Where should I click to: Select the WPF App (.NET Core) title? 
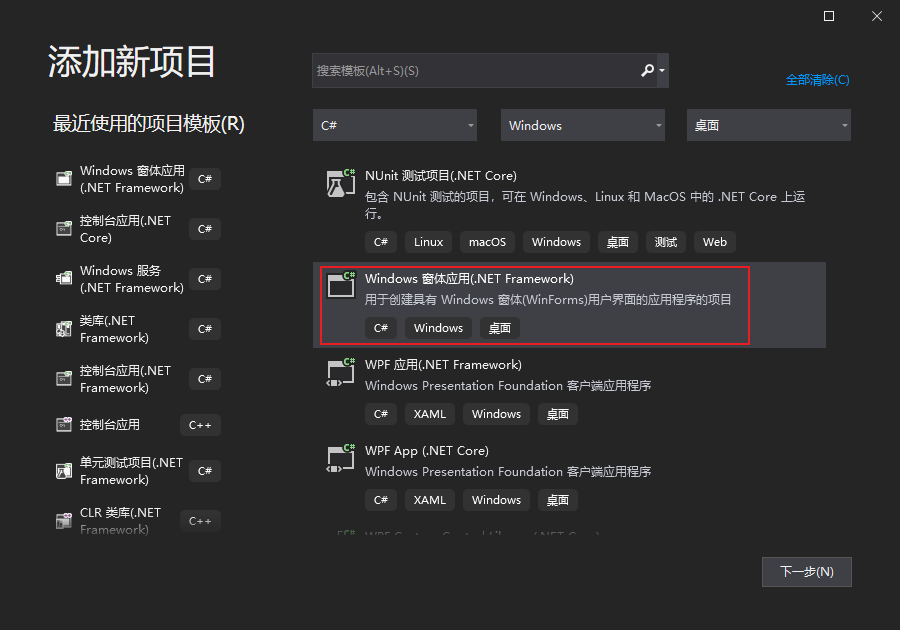coord(427,451)
